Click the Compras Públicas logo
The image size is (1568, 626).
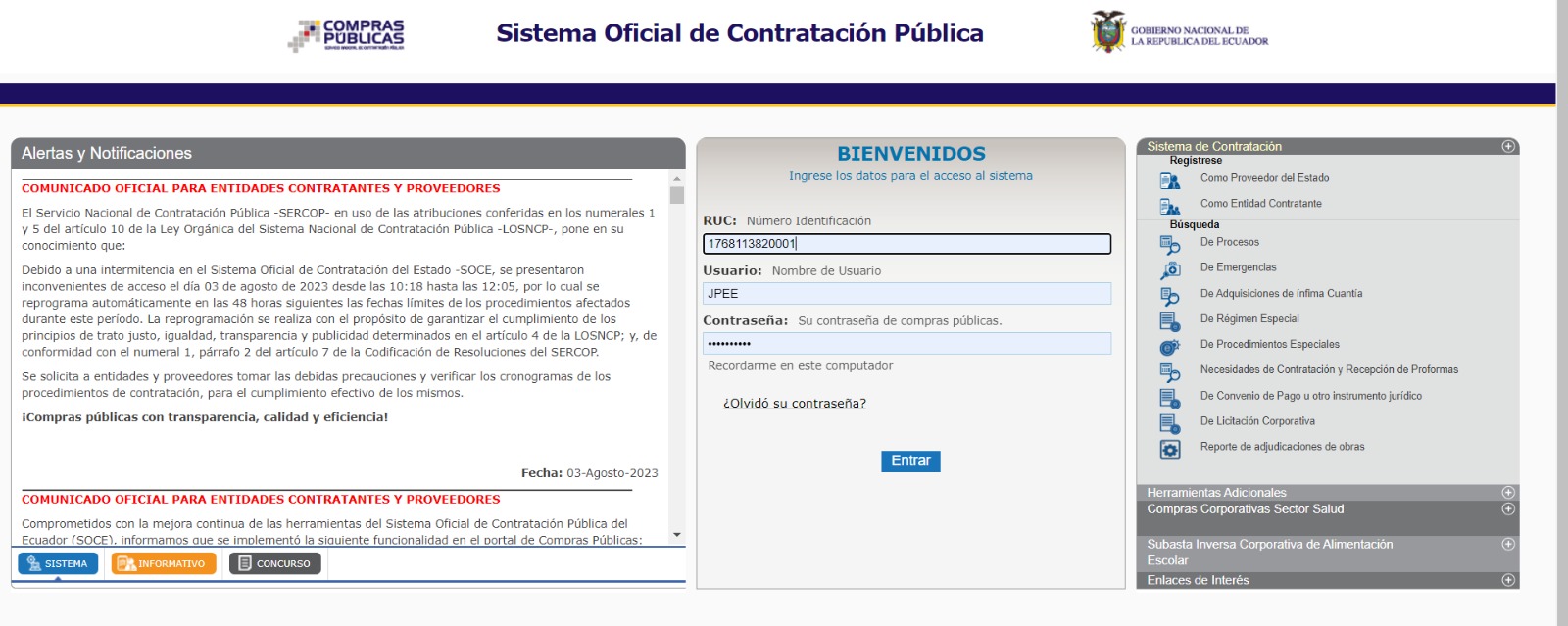pyautogui.click(x=346, y=35)
